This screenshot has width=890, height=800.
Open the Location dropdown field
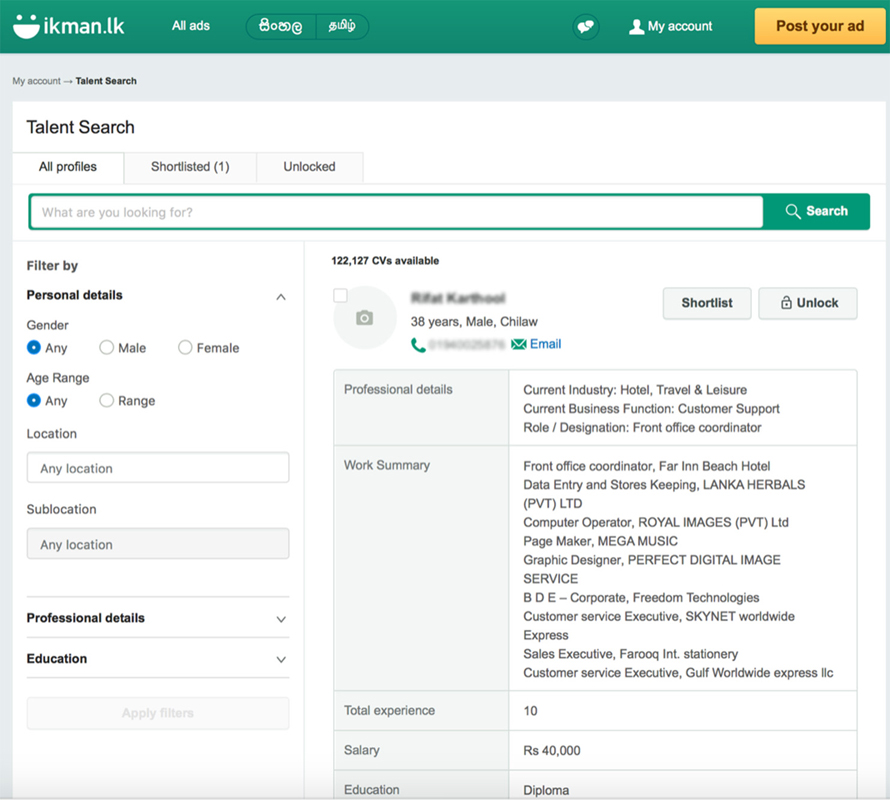pos(158,468)
